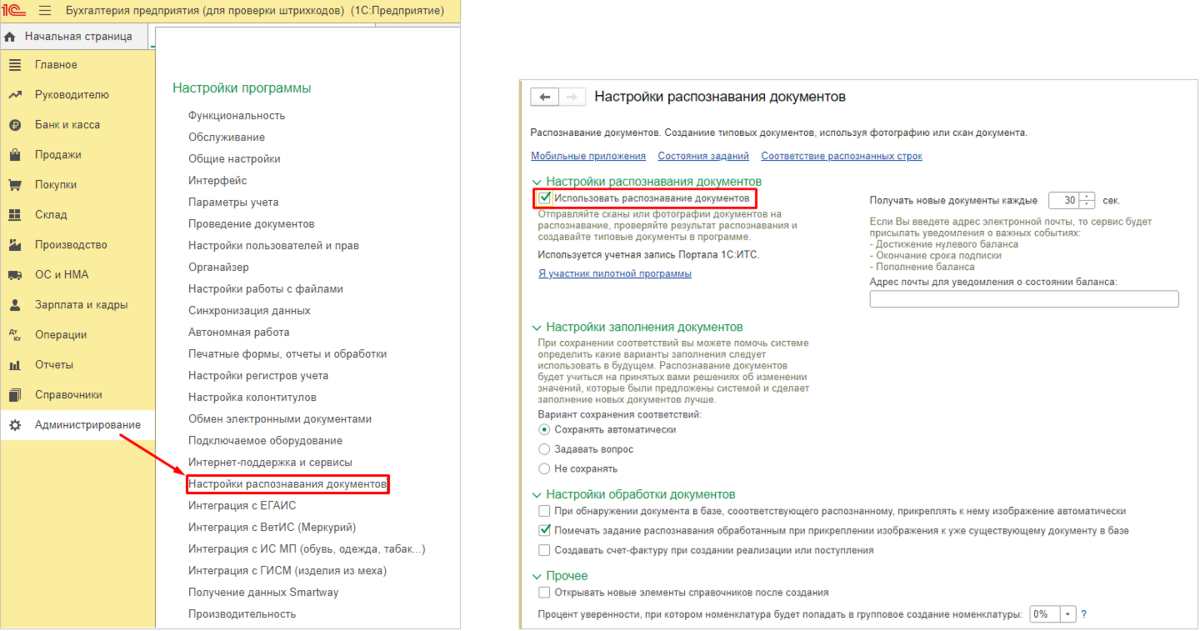Click the Банк и касса coin icon
The height and width of the screenshot is (631, 1200).
[x=14, y=125]
